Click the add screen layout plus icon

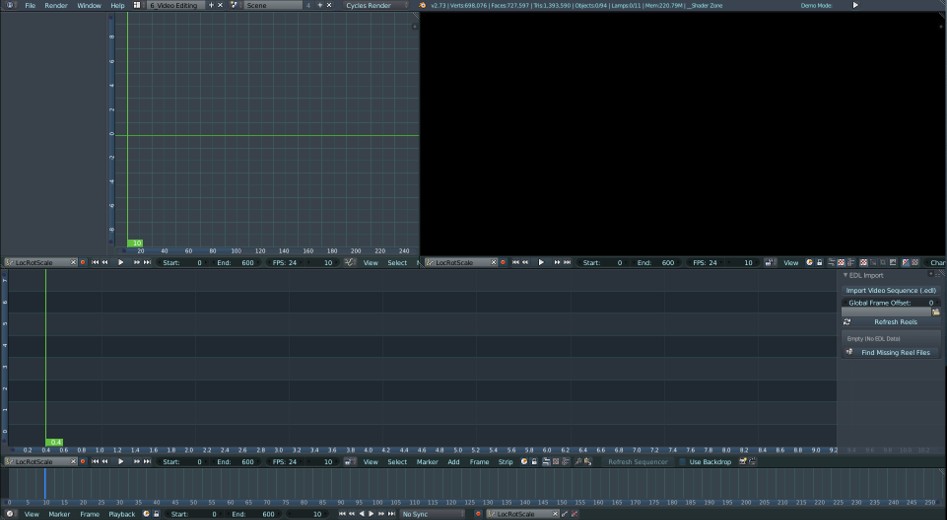210,5
